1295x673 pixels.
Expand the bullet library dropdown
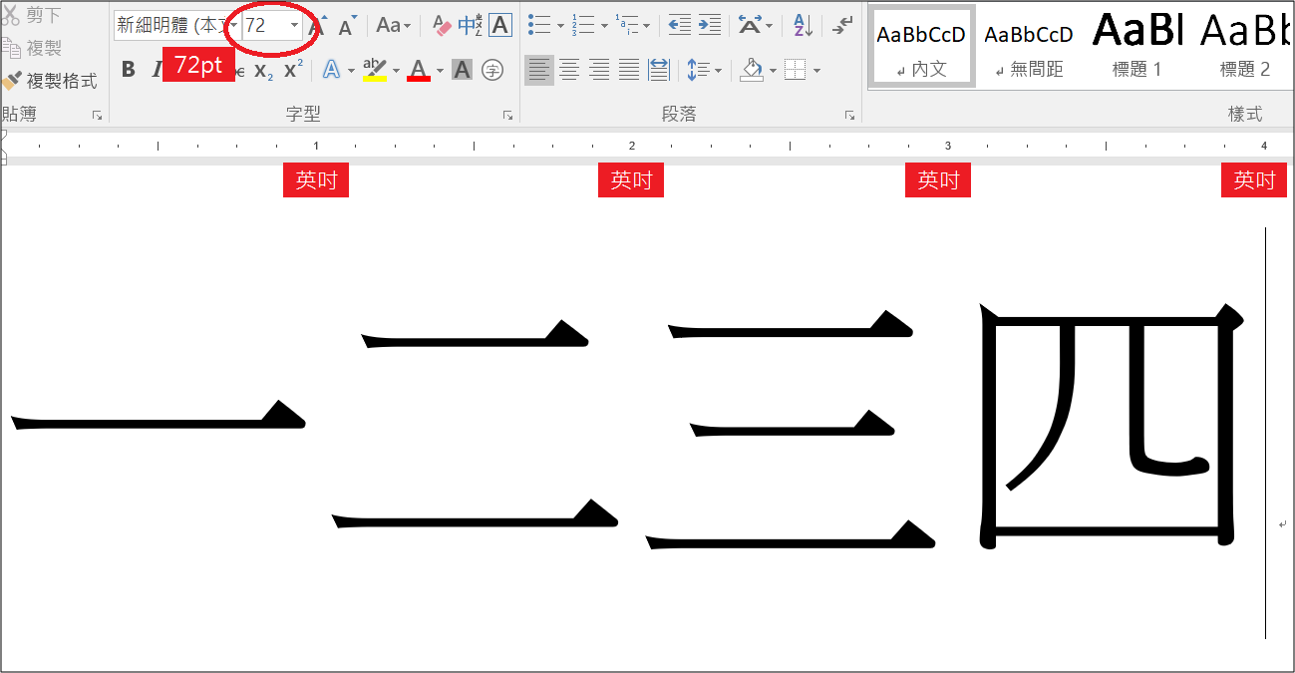[x=560, y=26]
